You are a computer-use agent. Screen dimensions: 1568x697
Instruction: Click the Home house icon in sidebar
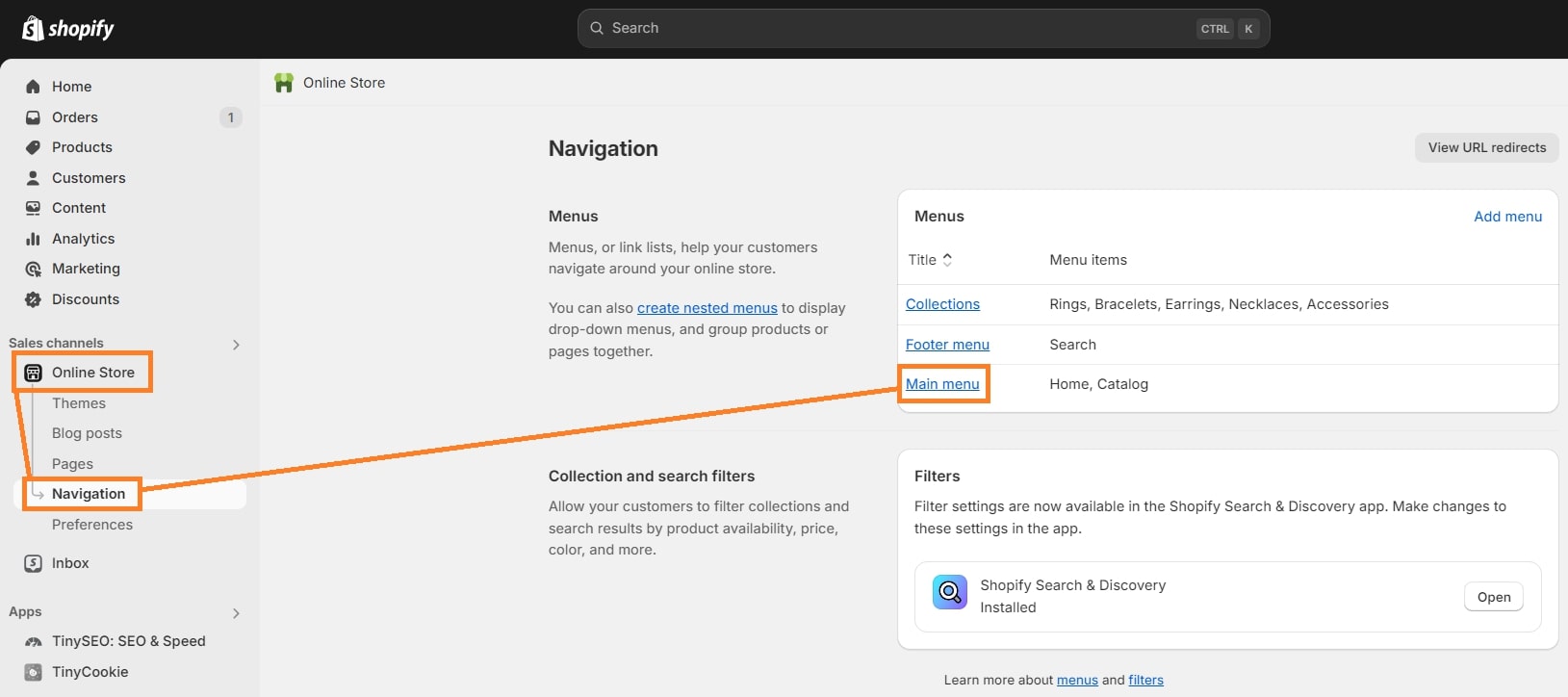[x=33, y=87]
